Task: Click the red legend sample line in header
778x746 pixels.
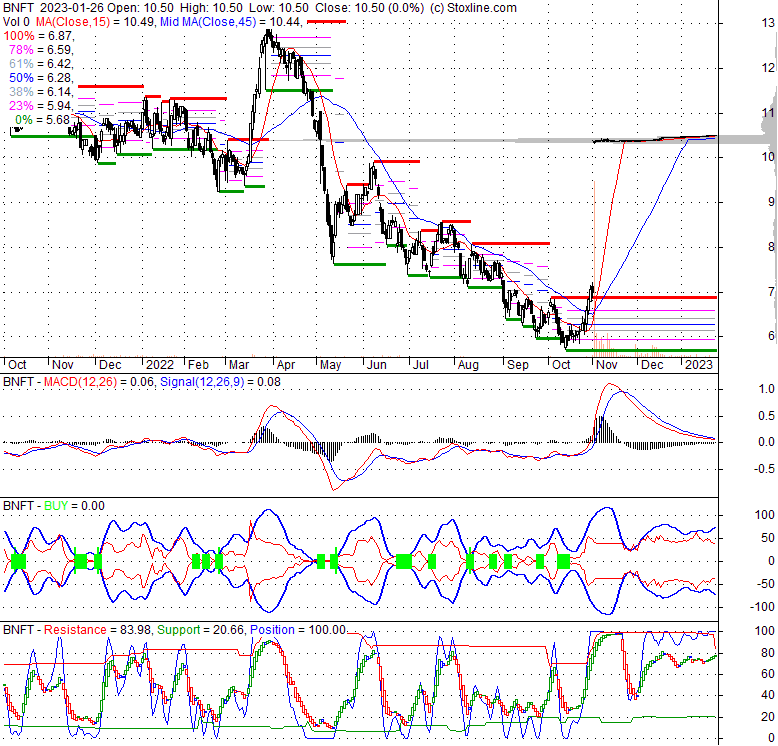Action: [x=326, y=22]
